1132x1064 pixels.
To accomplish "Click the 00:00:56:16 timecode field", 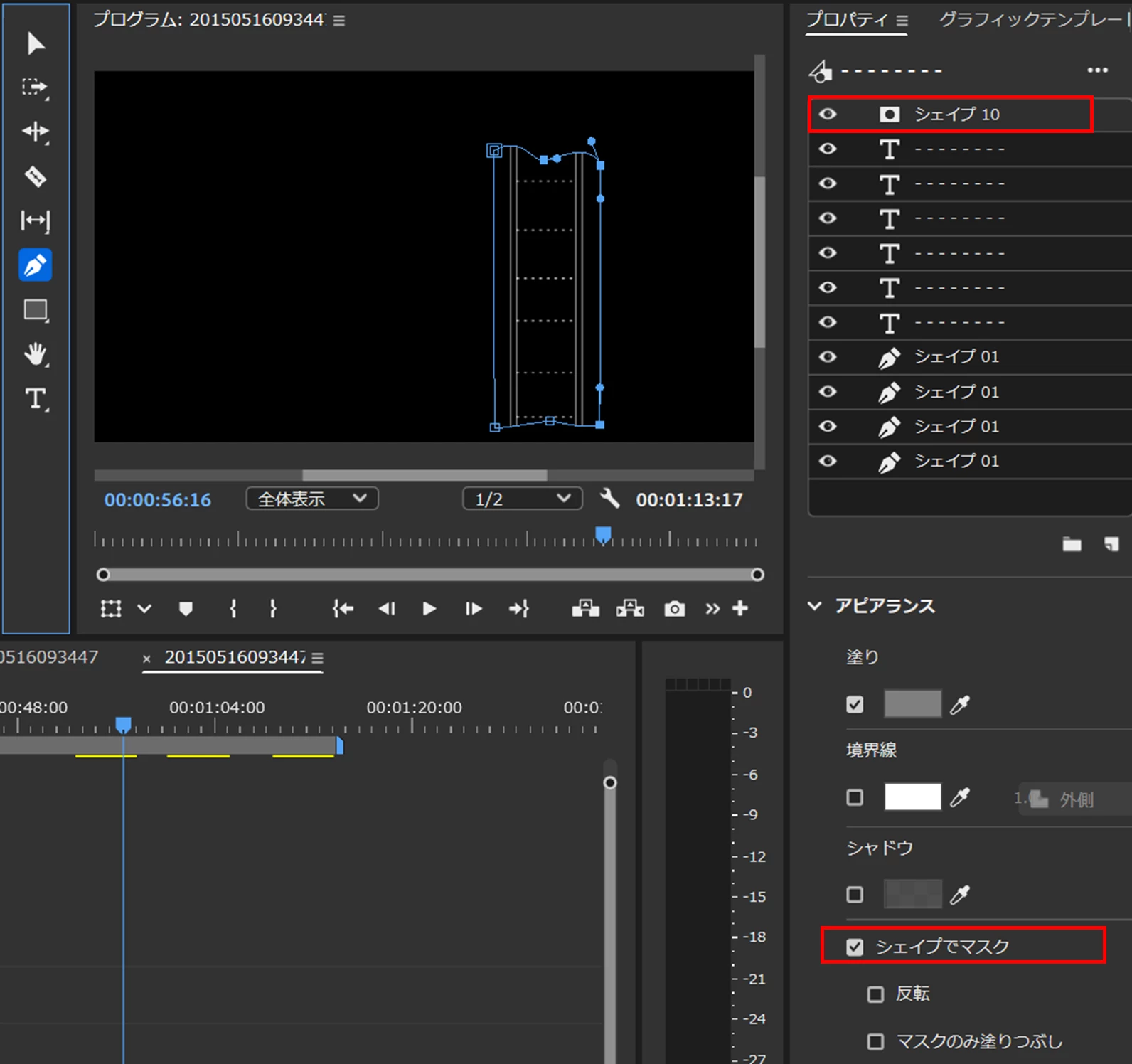I will point(158,500).
